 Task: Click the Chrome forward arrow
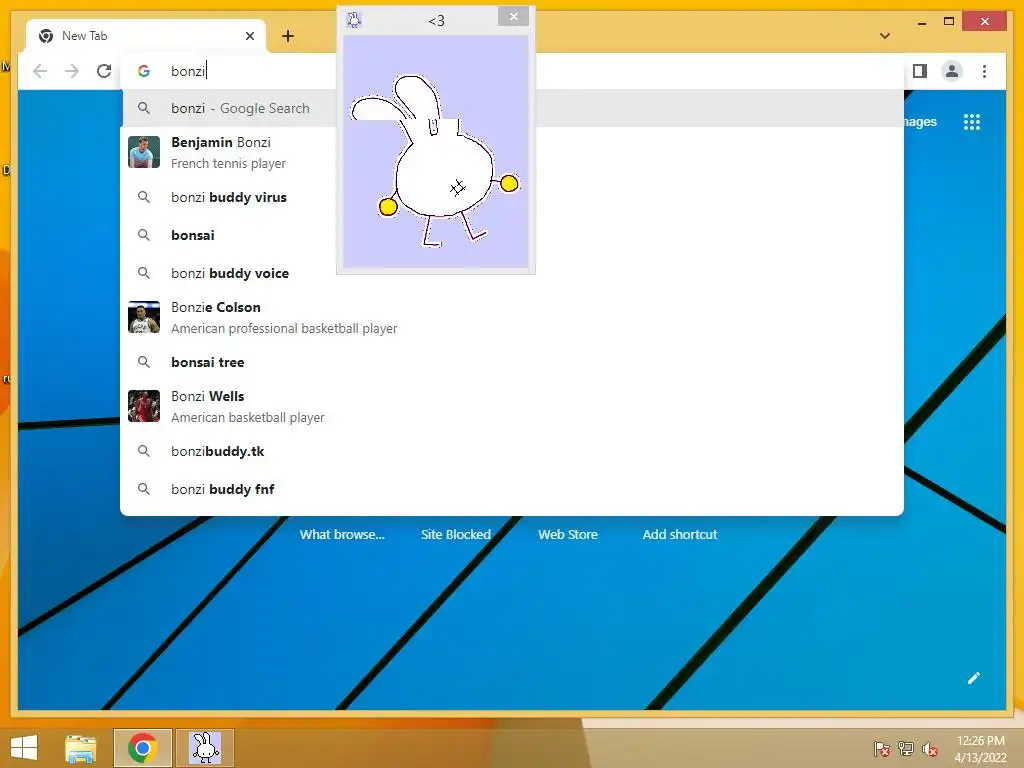point(72,71)
